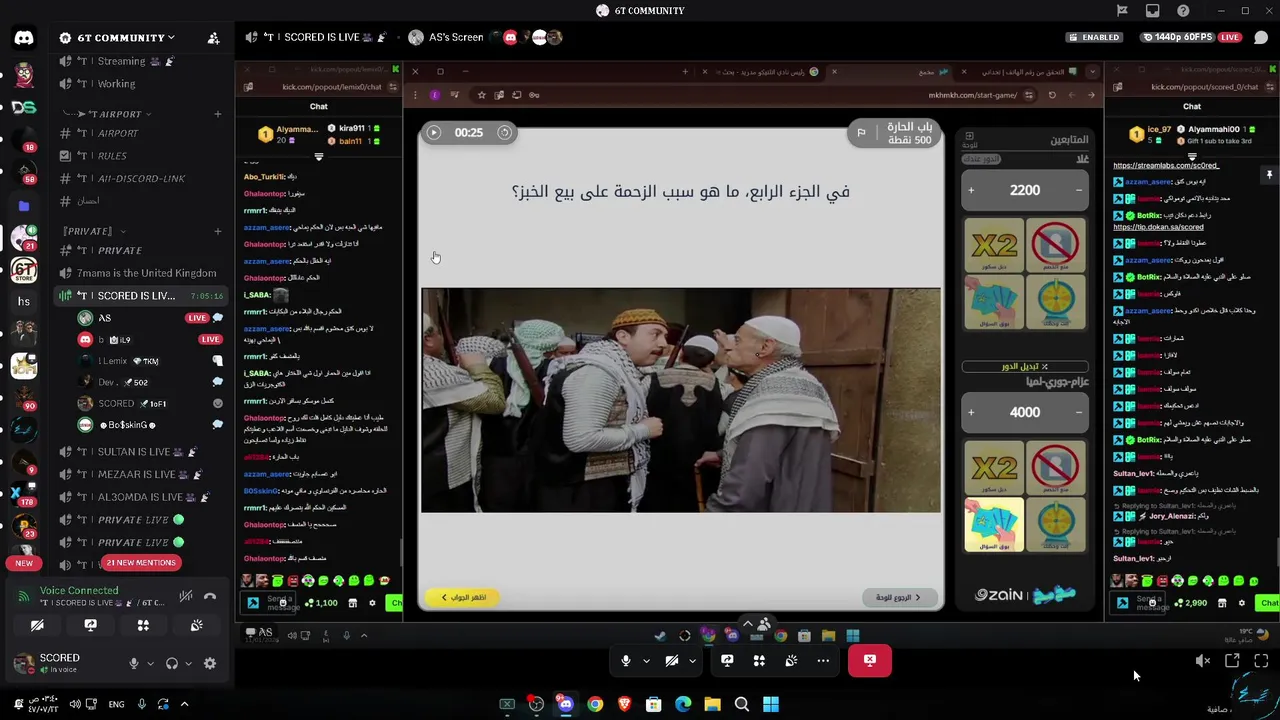Open 7mama is the United Kingdom channel

[x=140, y=273]
